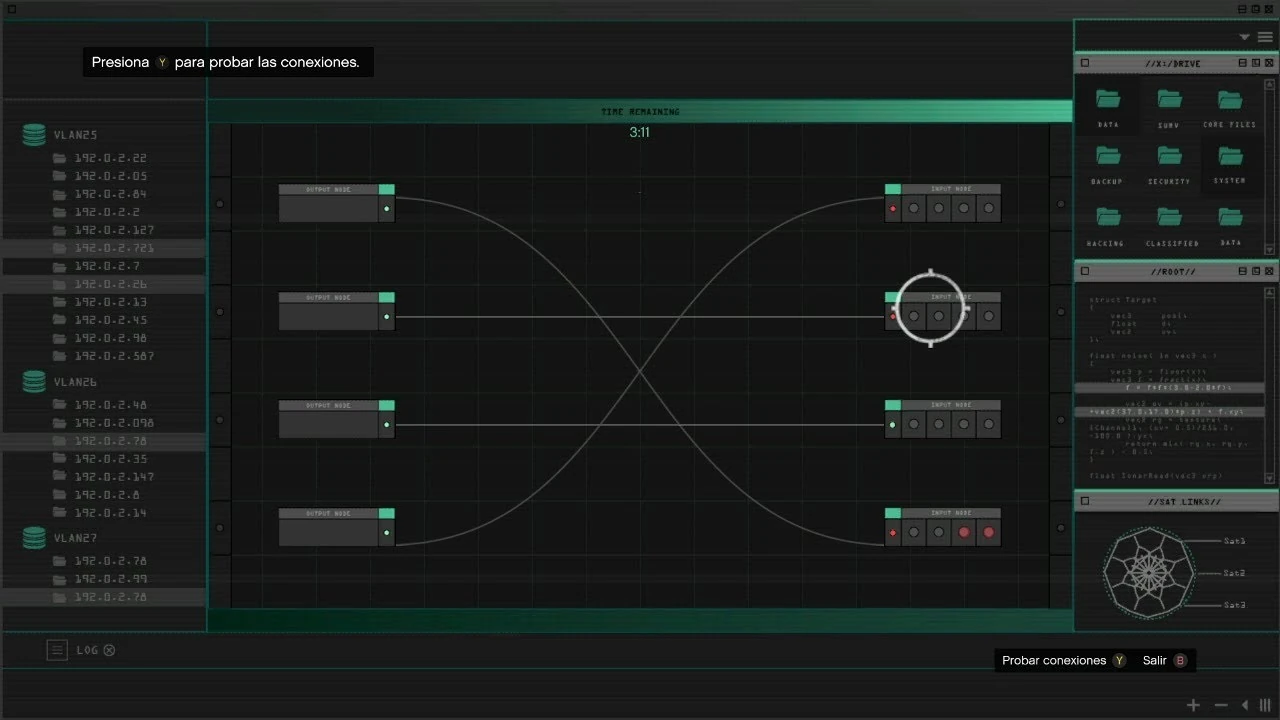The image size is (1280, 720).
Task: Click the Salir button
Action: pyautogui.click(x=1164, y=660)
